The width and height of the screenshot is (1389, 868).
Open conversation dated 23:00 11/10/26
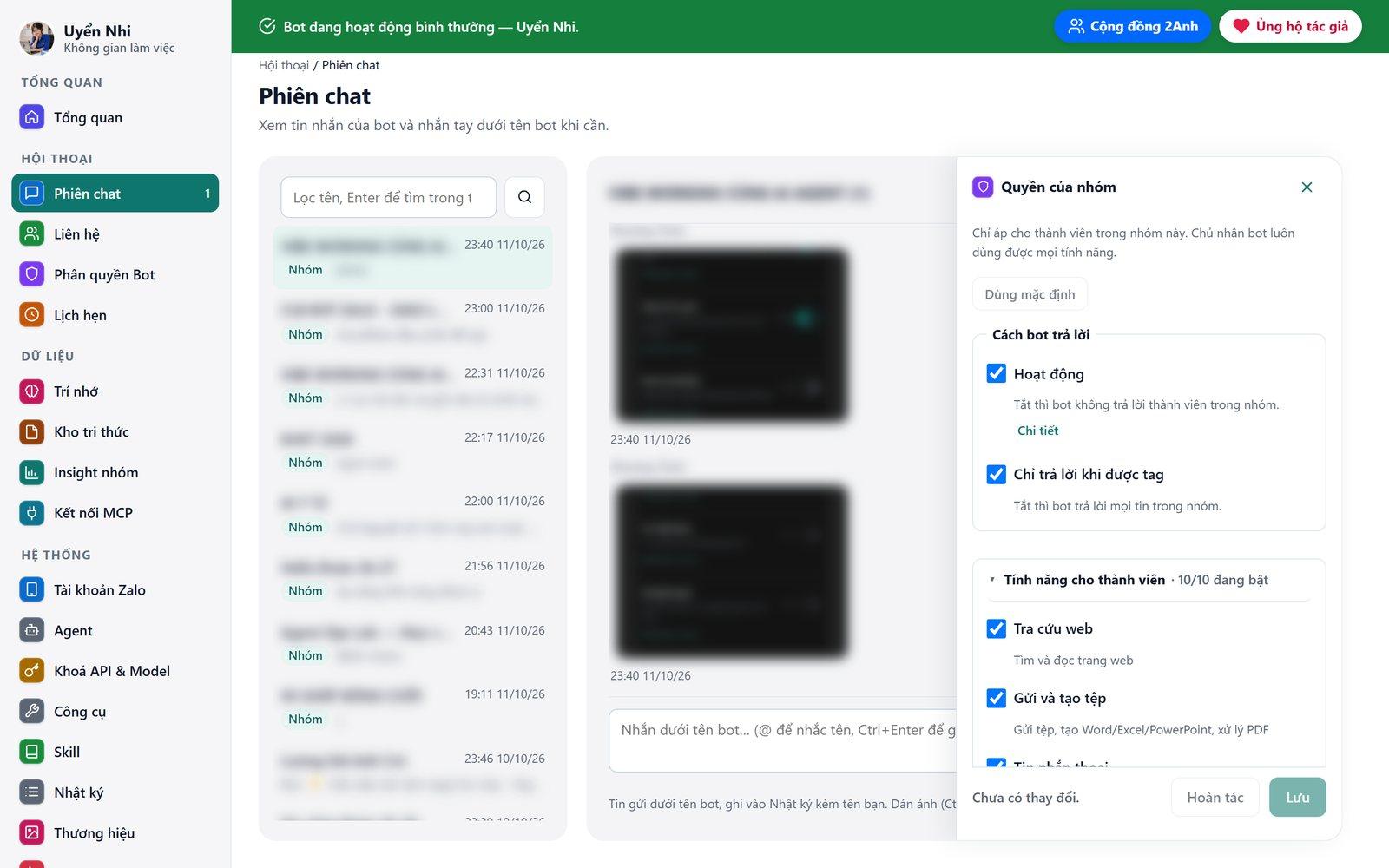(413, 321)
